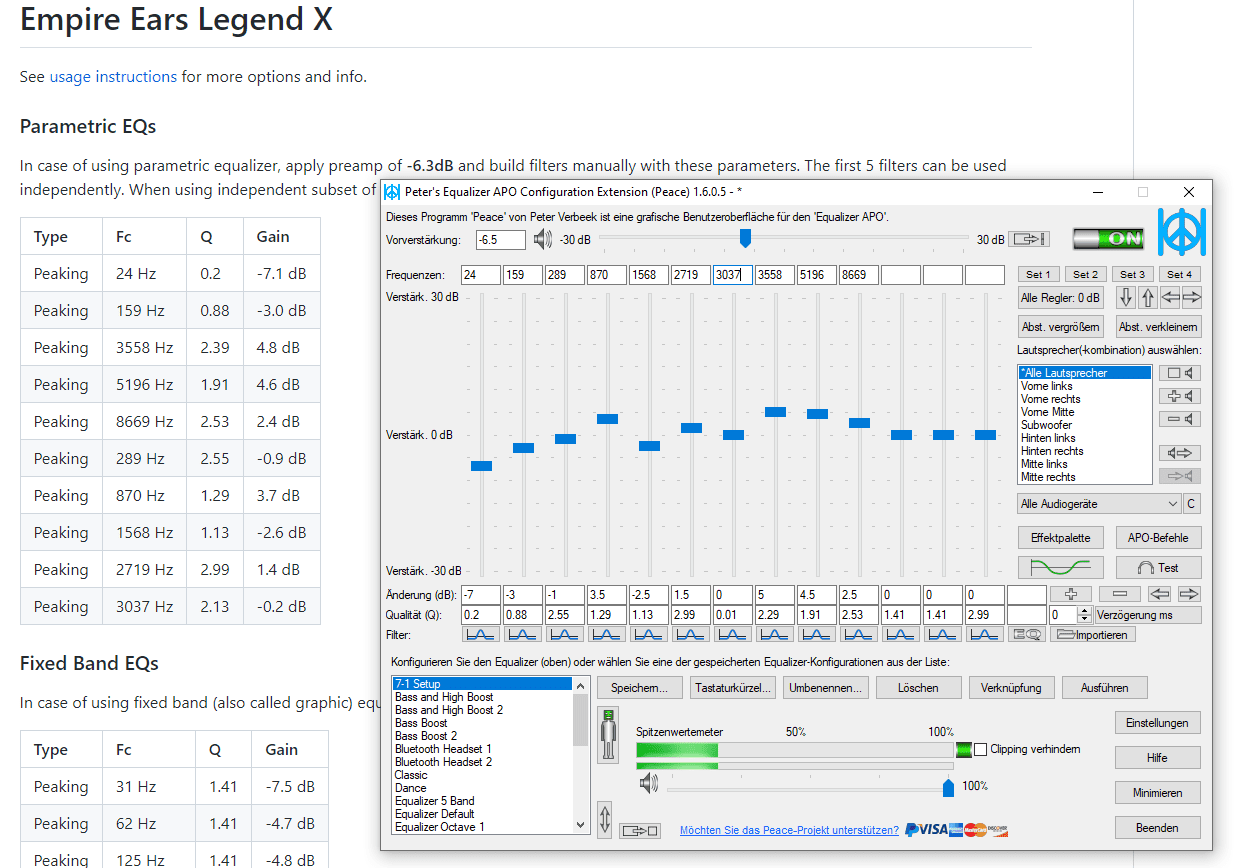Click filter type icon under 24 Hz band
Screen dimensions: 1252x868
pyautogui.click(x=481, y=634)
